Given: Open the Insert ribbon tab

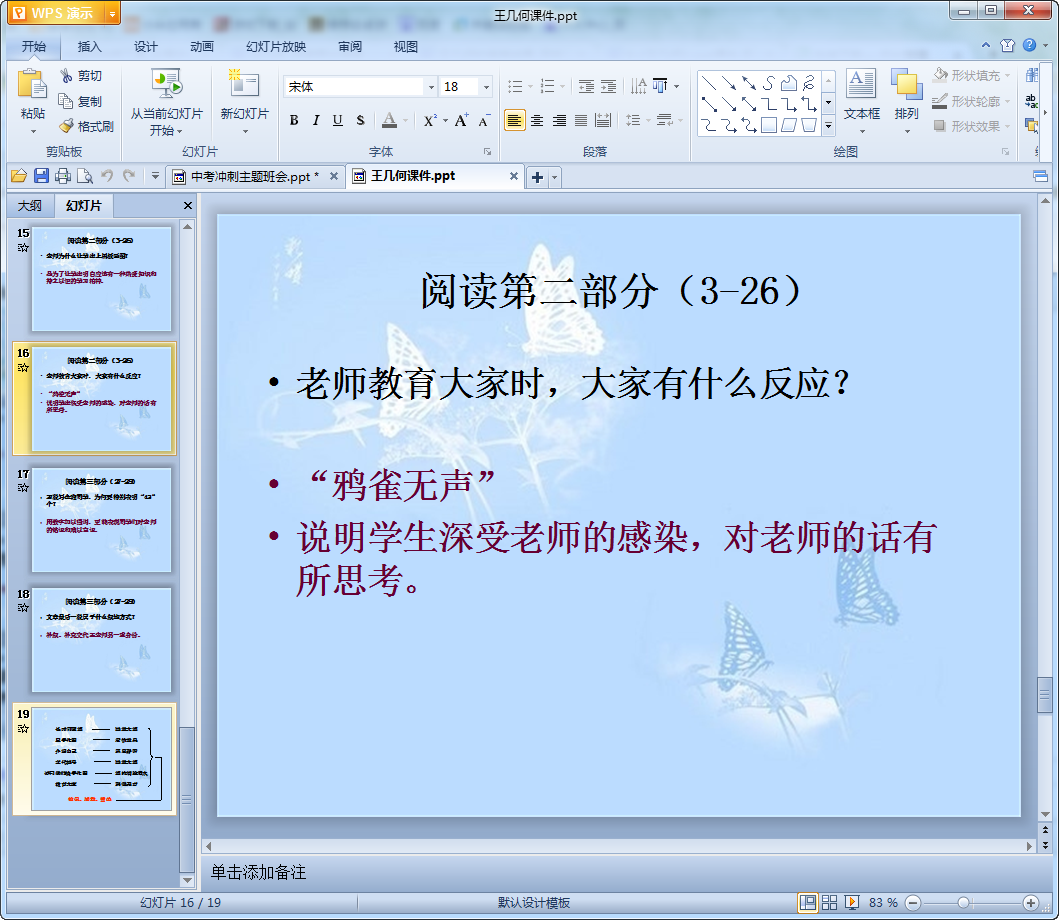Looking at the screenshot, I should click(89, 47).
